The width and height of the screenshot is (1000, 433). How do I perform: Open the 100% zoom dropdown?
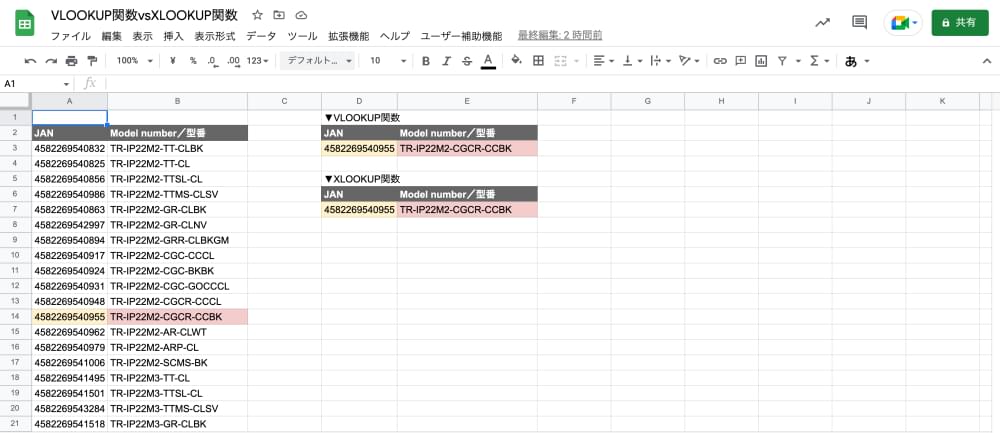[x=134, y=61]
